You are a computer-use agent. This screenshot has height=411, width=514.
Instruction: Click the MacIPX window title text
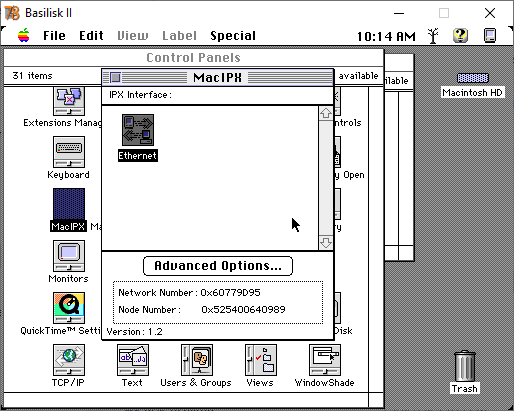[217, 78]
